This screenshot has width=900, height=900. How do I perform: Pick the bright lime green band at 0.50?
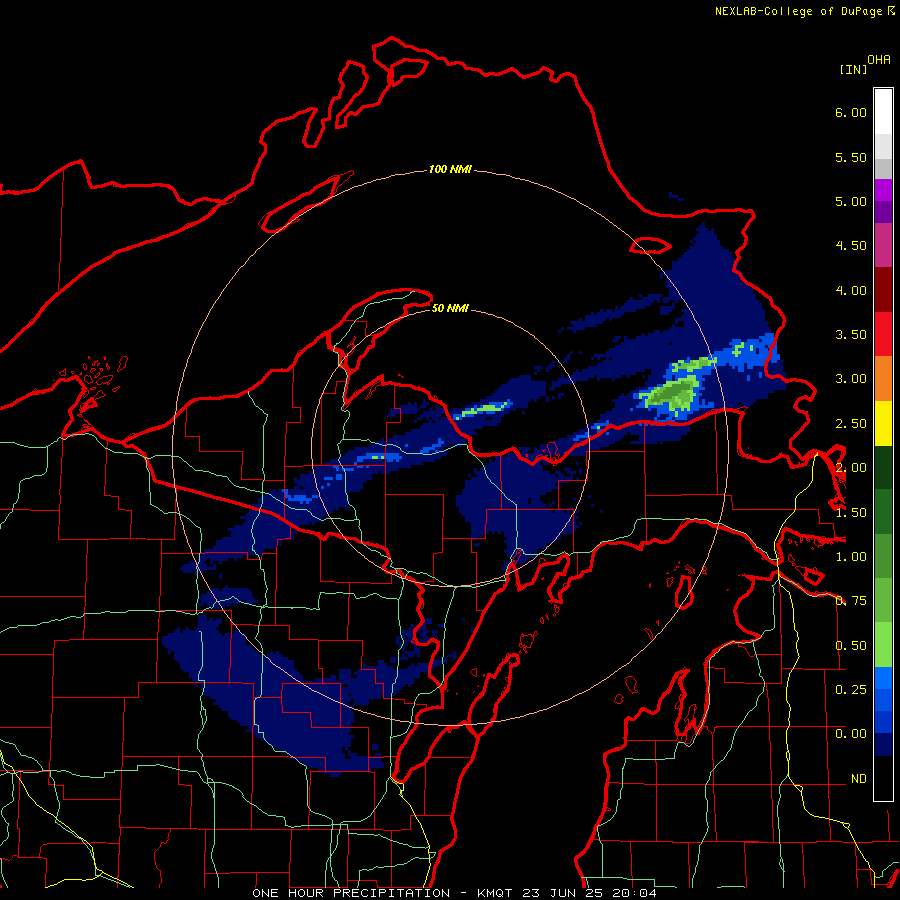[x=883, y=645]
